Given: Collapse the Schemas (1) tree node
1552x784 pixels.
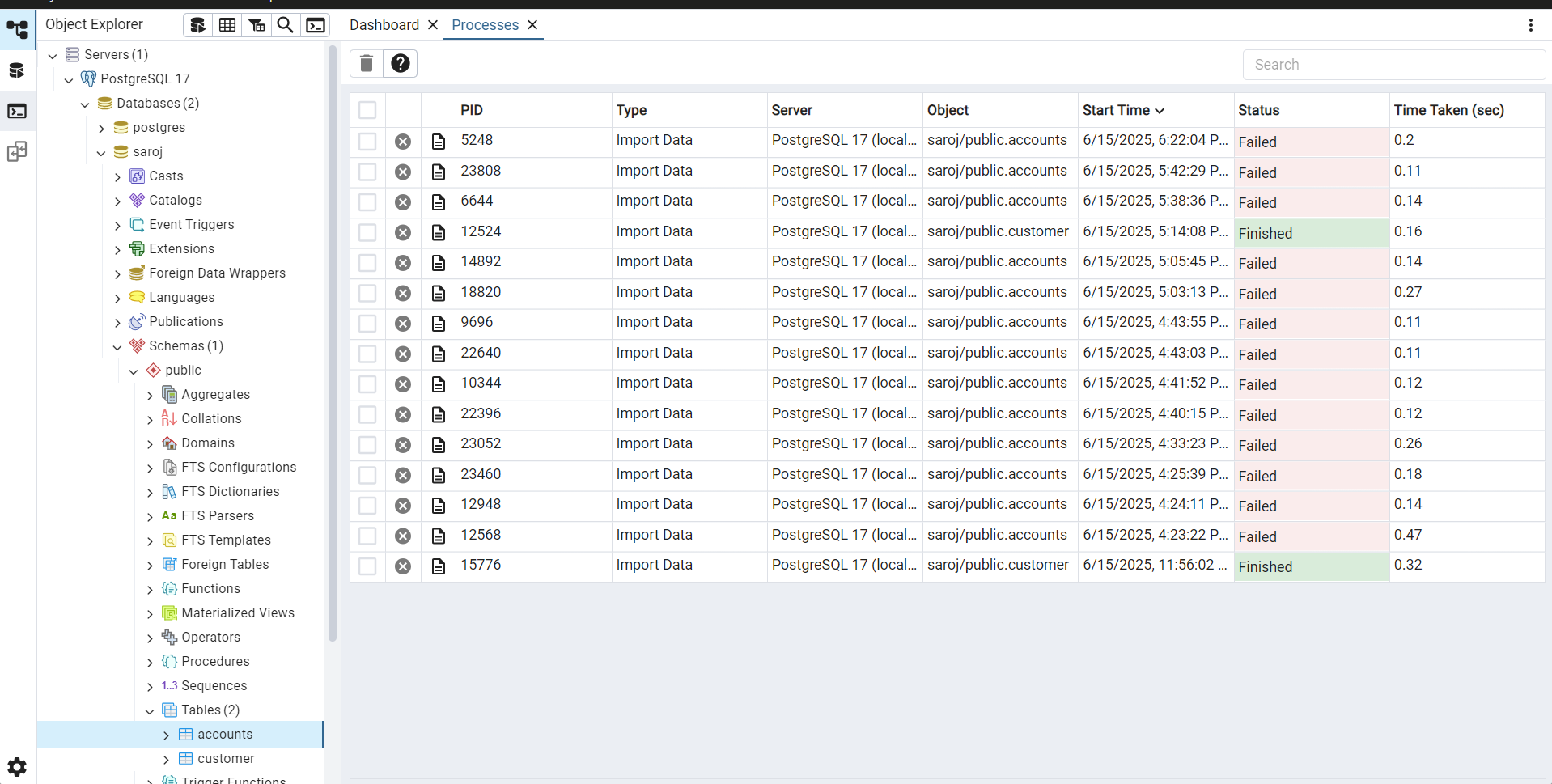Looking at the screenshot, I should [x=117, y=346].
